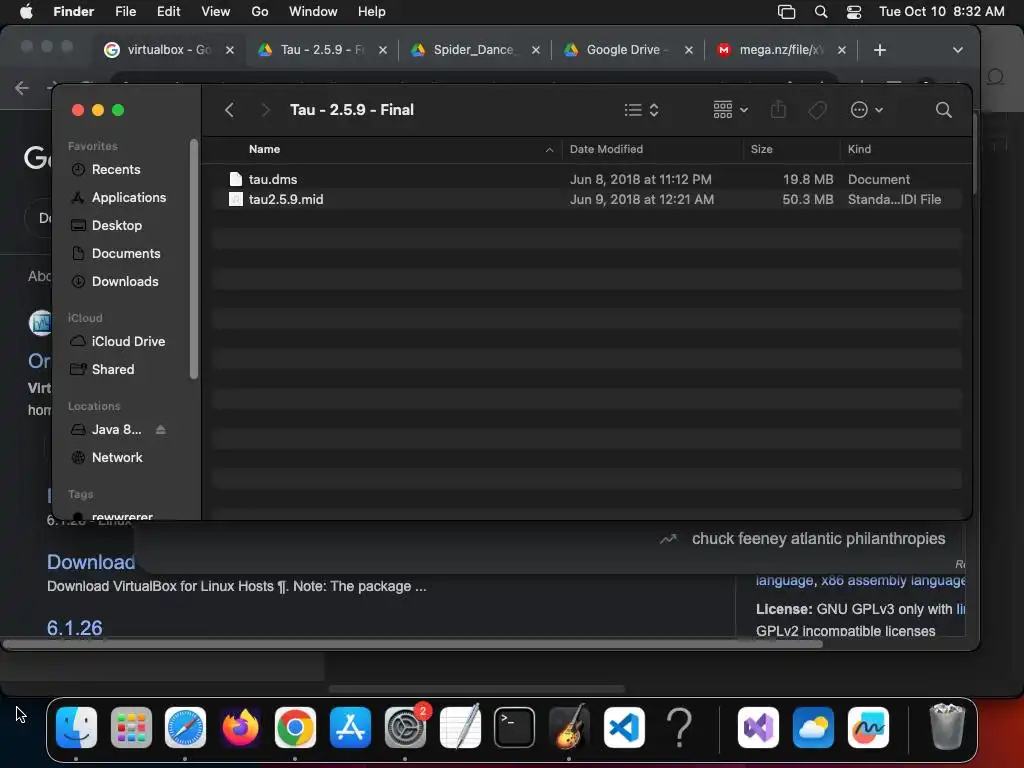
Task: Open GarageBand from the Dock
Action: click(x=569, y=728)
